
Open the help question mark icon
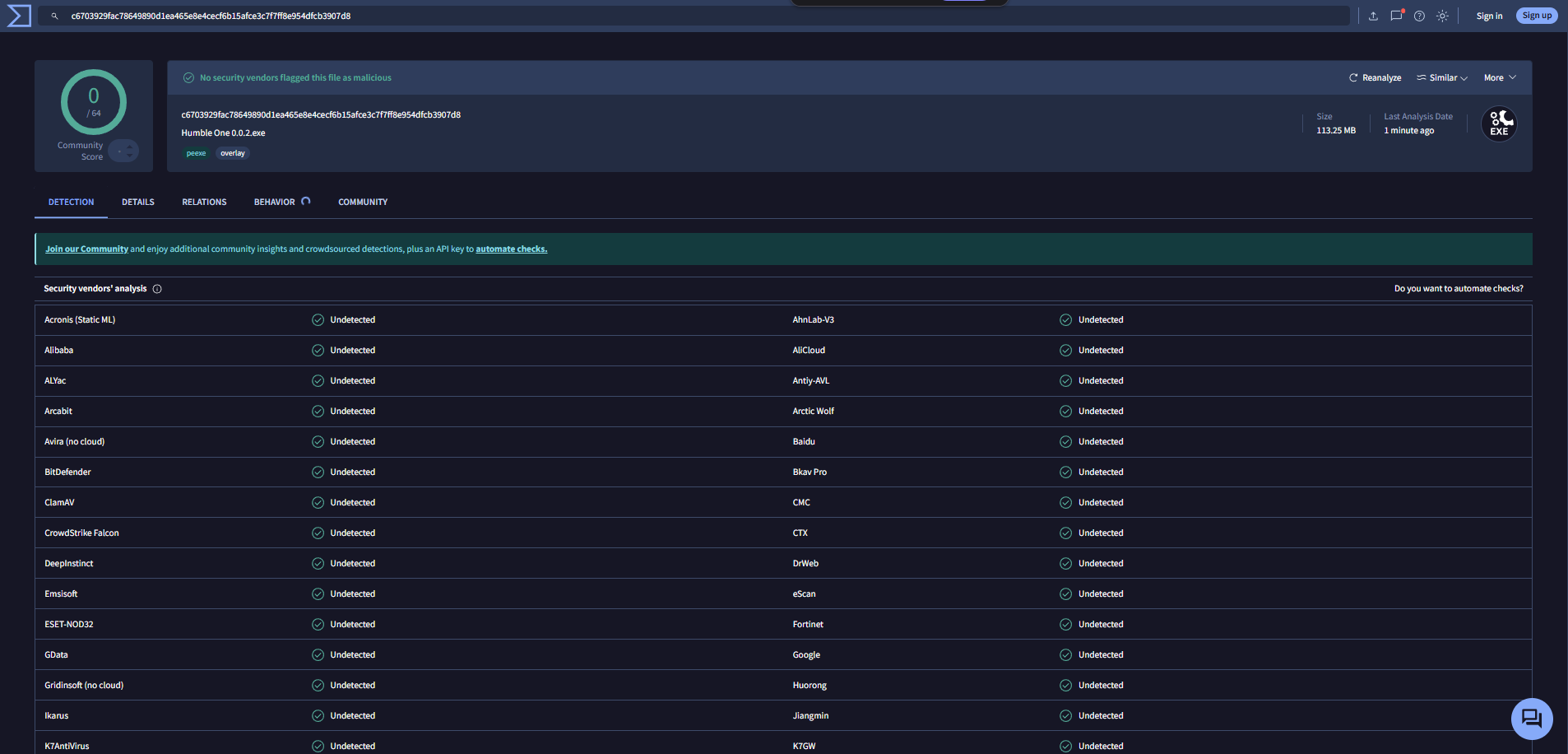coord(1419,16)
